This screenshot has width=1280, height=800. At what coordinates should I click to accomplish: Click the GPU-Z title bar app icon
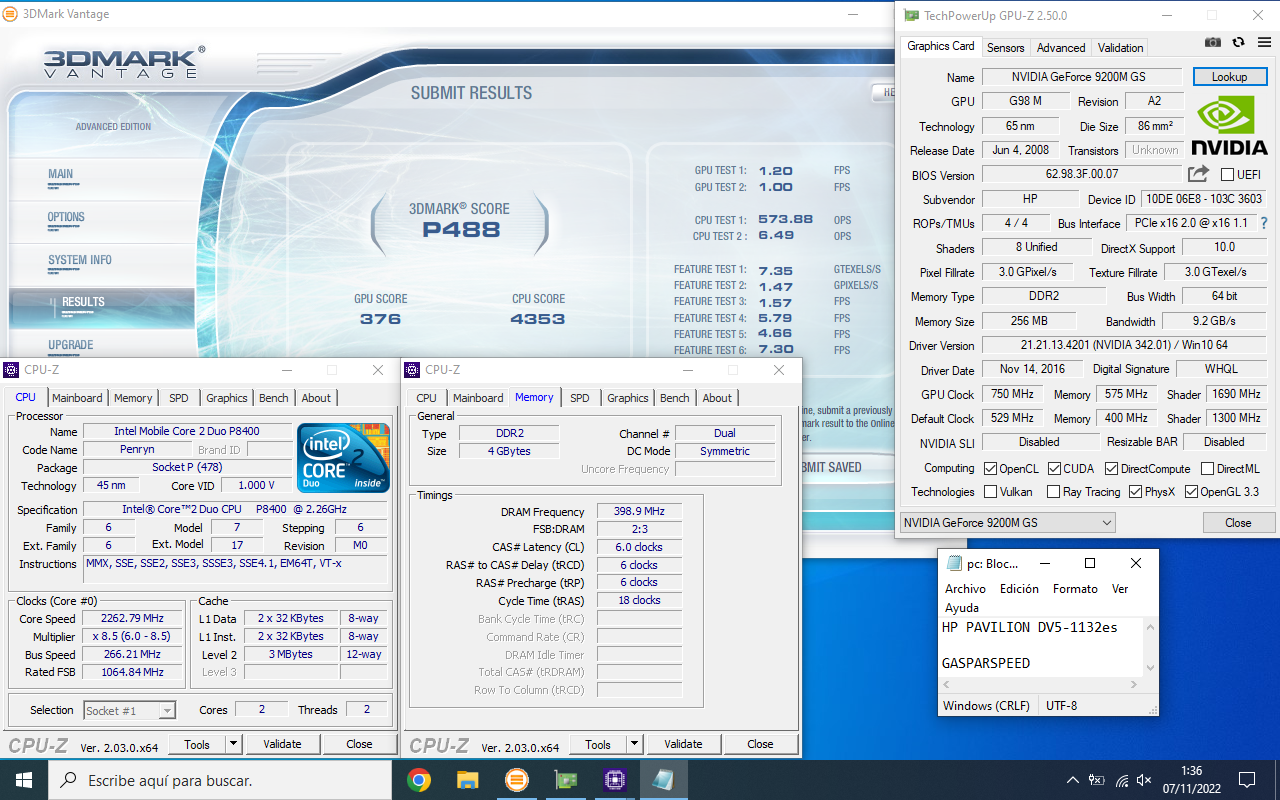tap(912, 15)
